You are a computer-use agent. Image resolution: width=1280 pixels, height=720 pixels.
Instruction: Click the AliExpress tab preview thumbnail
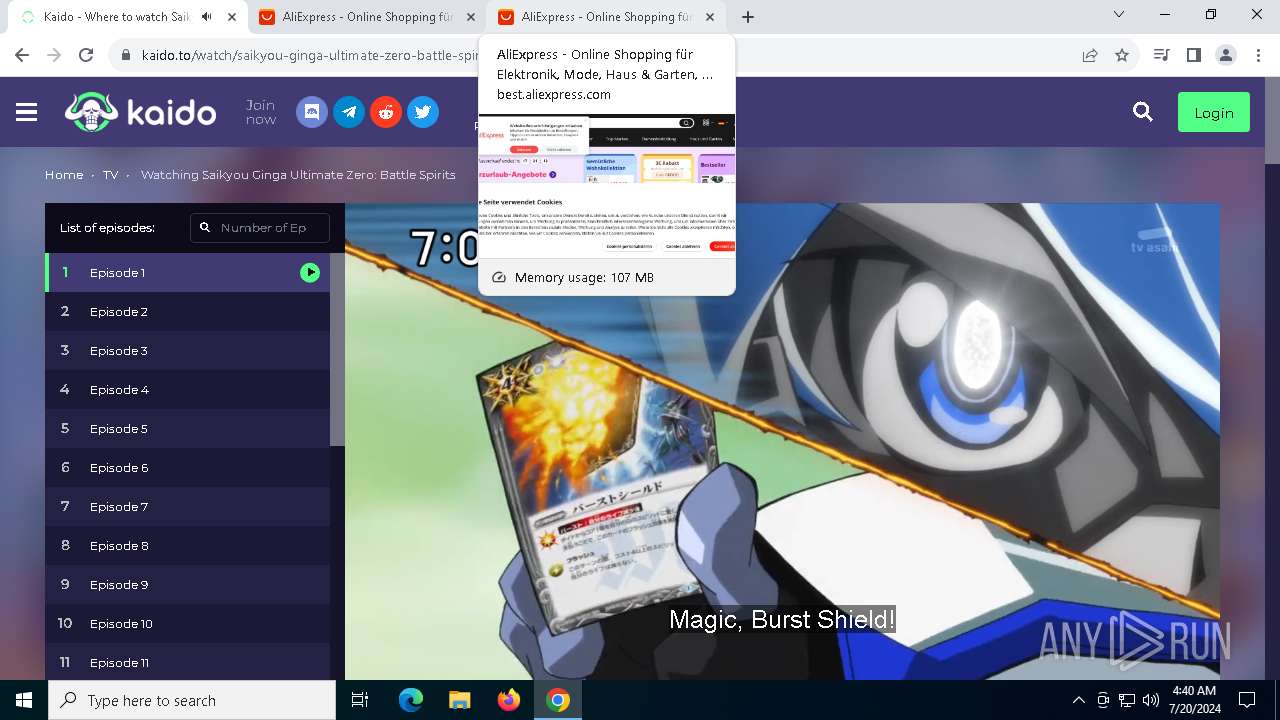point(607,185)
